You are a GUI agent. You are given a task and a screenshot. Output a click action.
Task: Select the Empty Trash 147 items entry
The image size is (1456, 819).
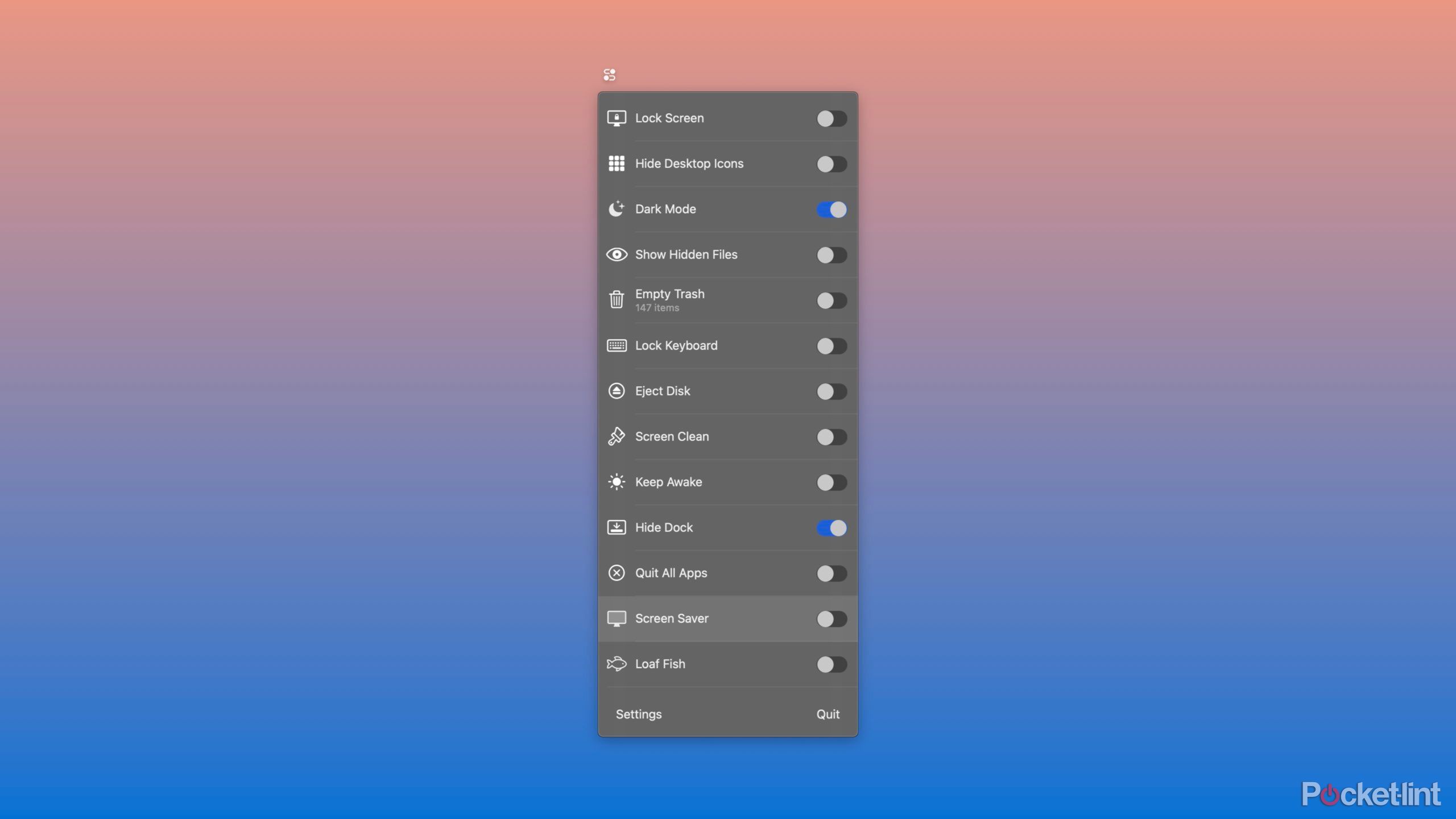(x=669, y=300)
